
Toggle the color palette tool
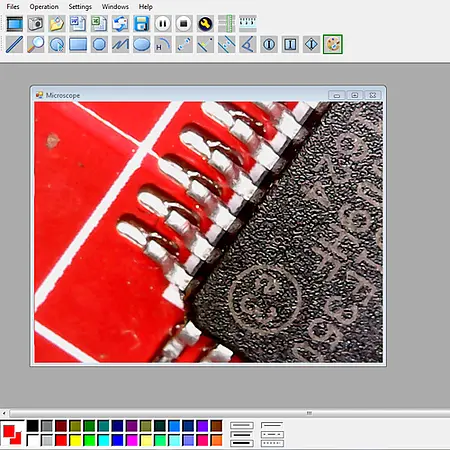point(333,44)
